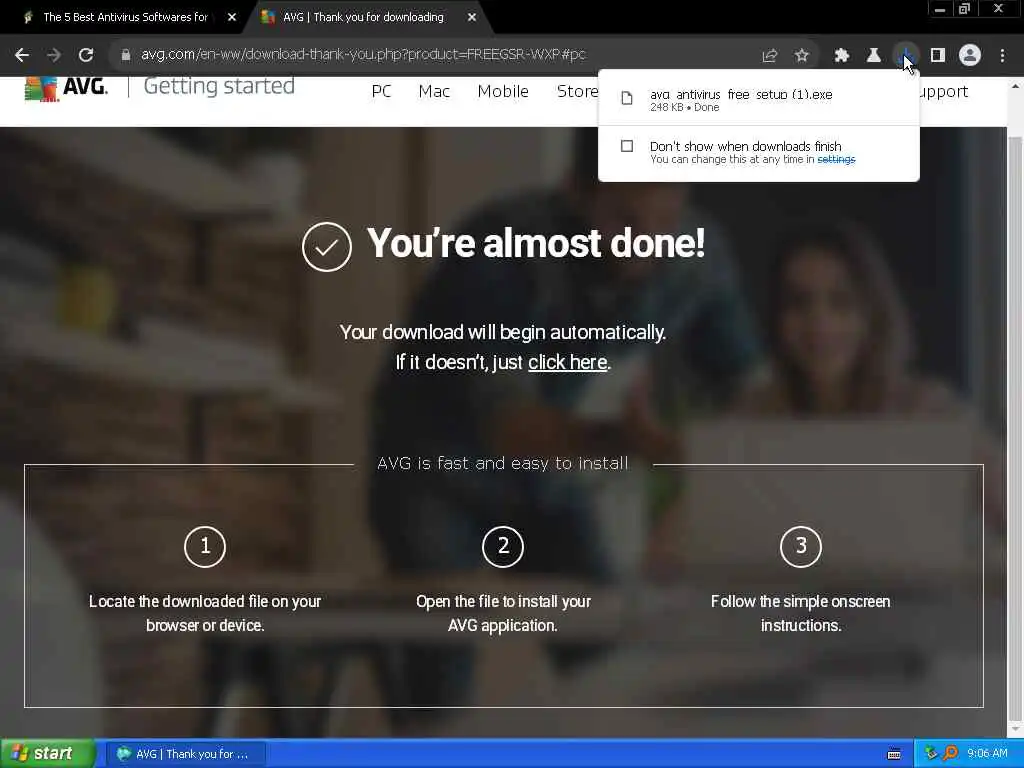1024x768 pixels.
Task: Open the 'settings' link in downloads popup
Action: [836, 159]
